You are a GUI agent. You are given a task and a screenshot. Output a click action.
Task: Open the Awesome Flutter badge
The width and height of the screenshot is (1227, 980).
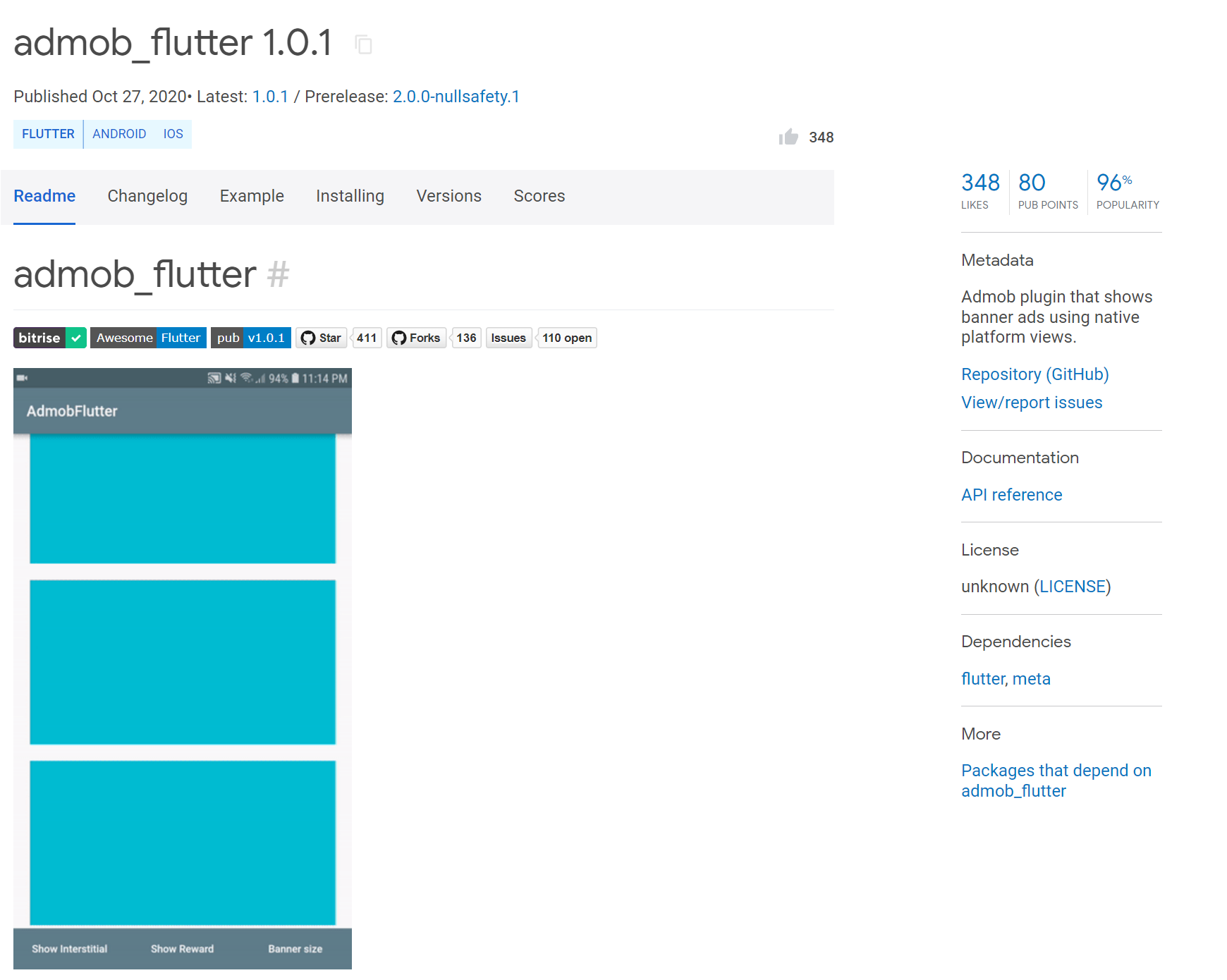[x=148, y=338]
